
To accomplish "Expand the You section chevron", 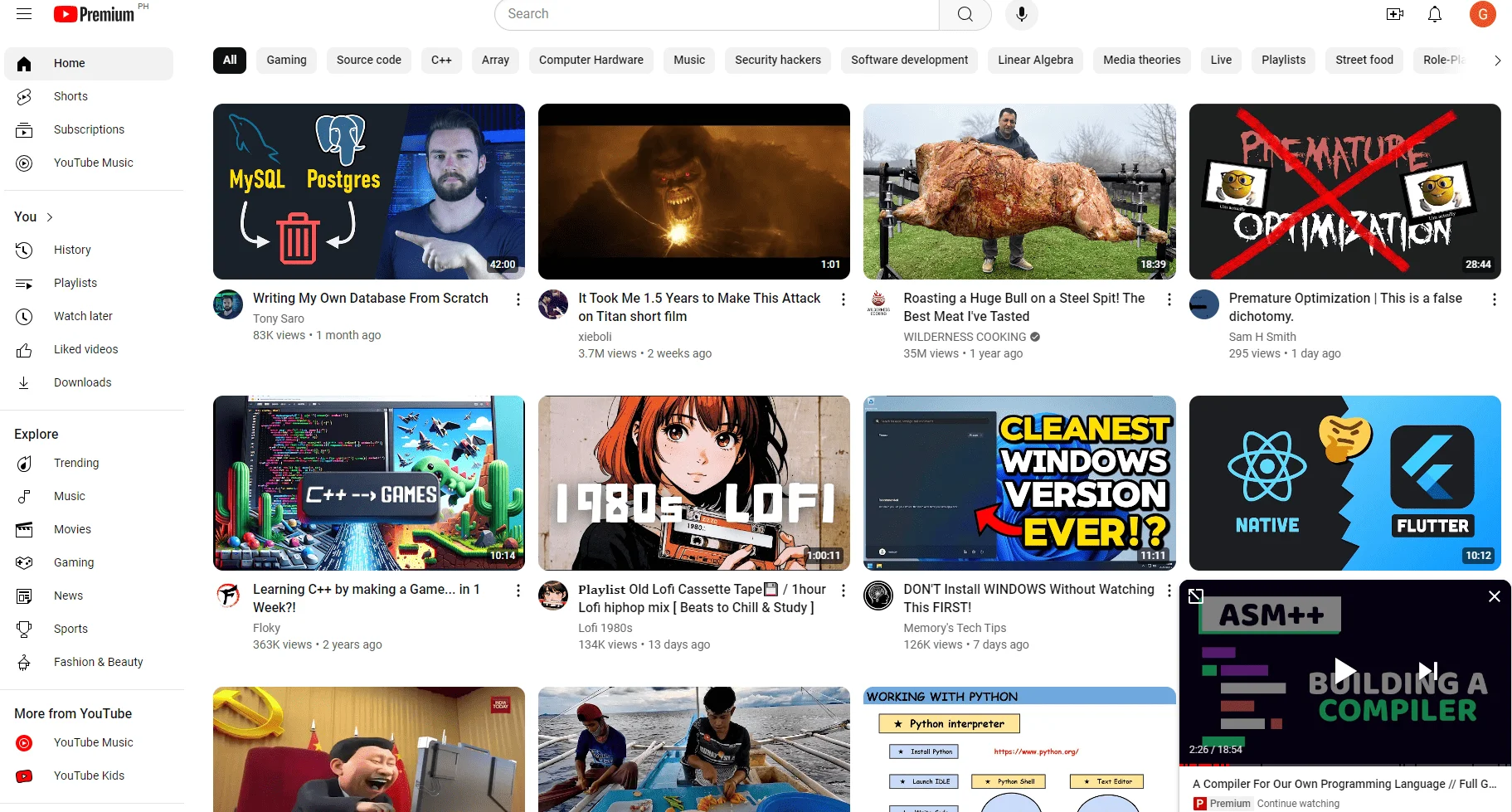I will pyautogui.click(x=50, y=217).
